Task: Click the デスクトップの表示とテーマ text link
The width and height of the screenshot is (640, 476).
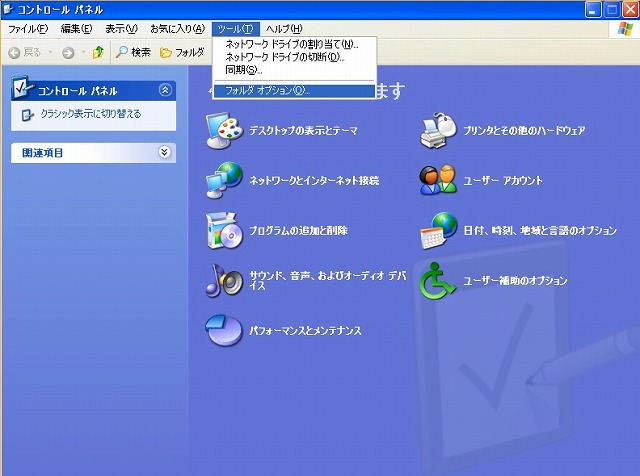Action: [303, 131]
